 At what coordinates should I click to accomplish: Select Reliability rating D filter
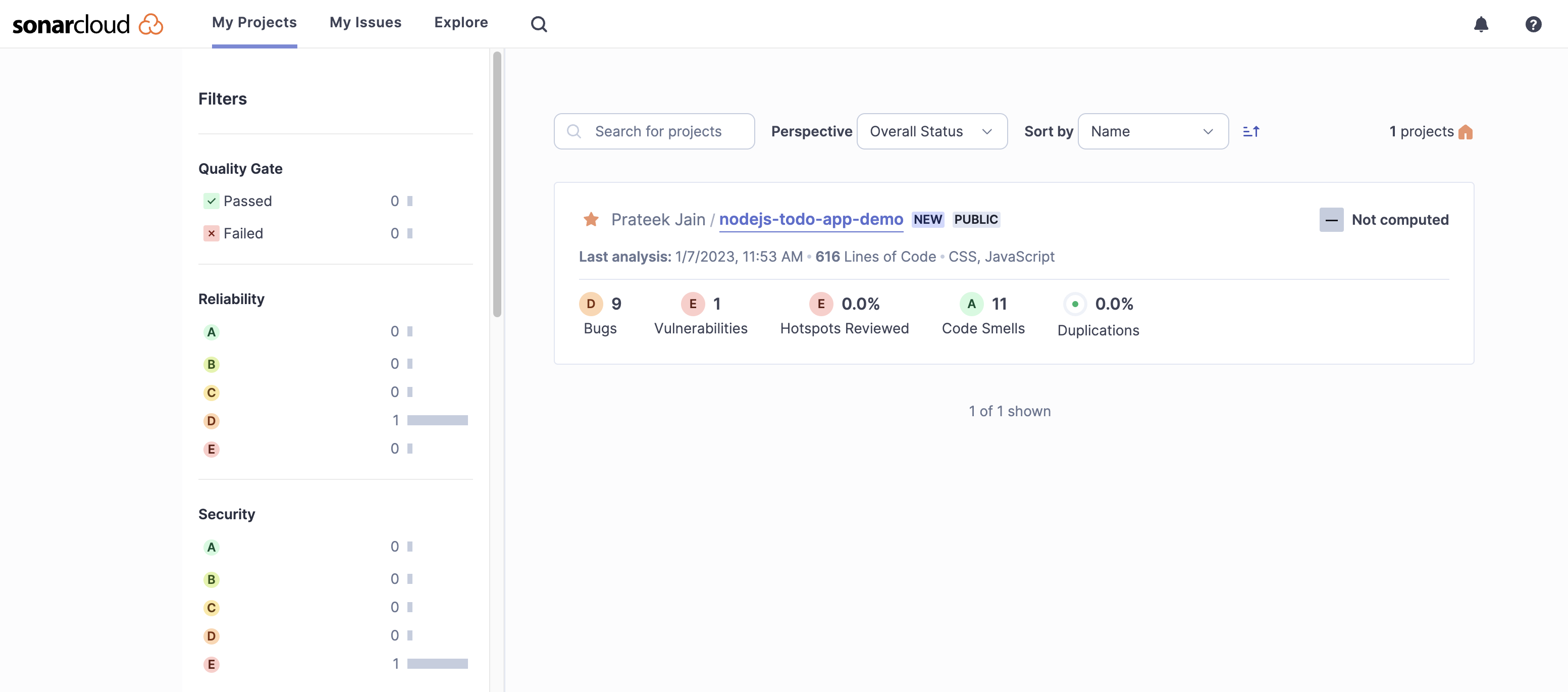(211, 421)
